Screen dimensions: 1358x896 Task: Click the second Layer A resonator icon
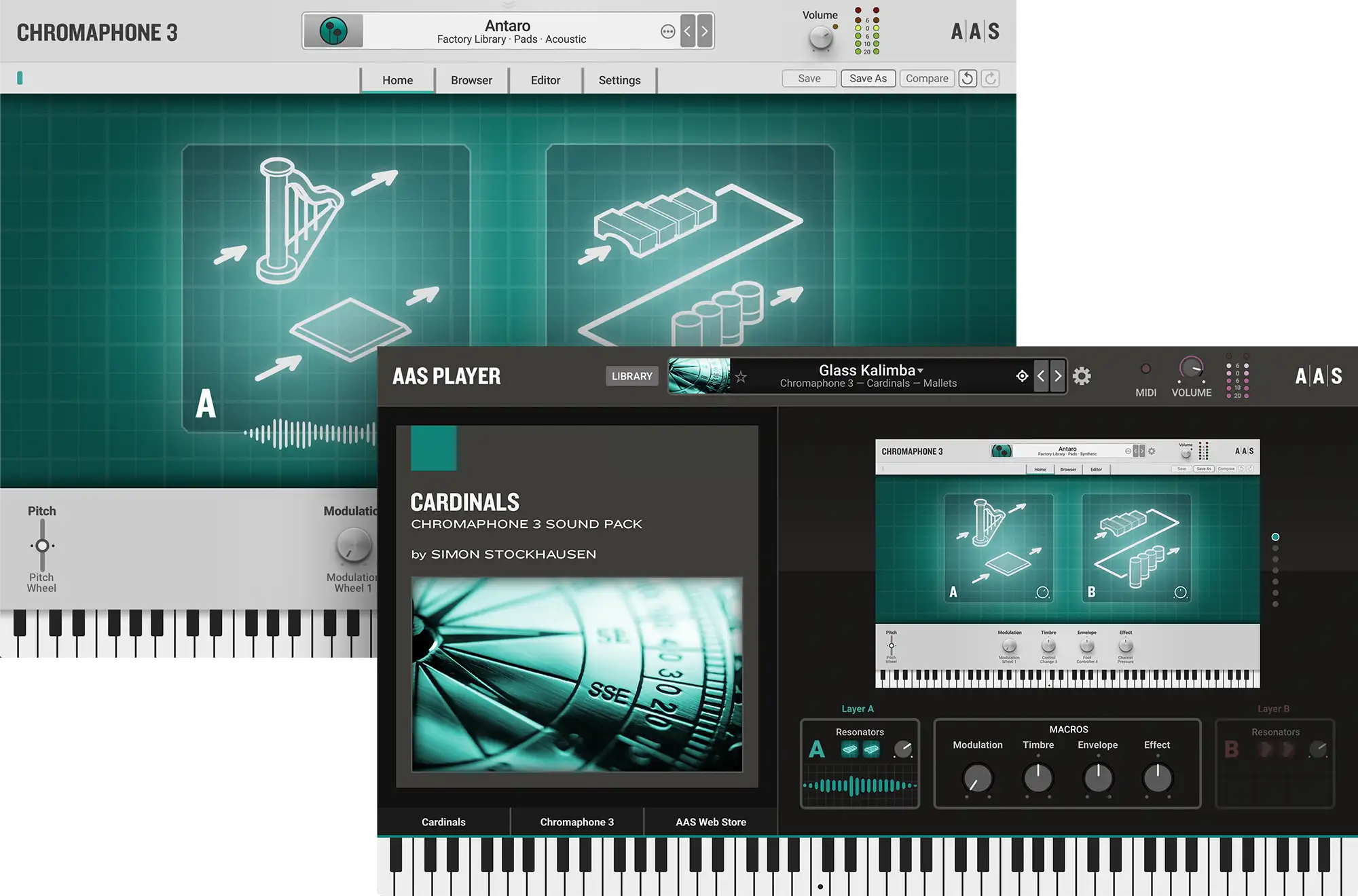point(872,749)
